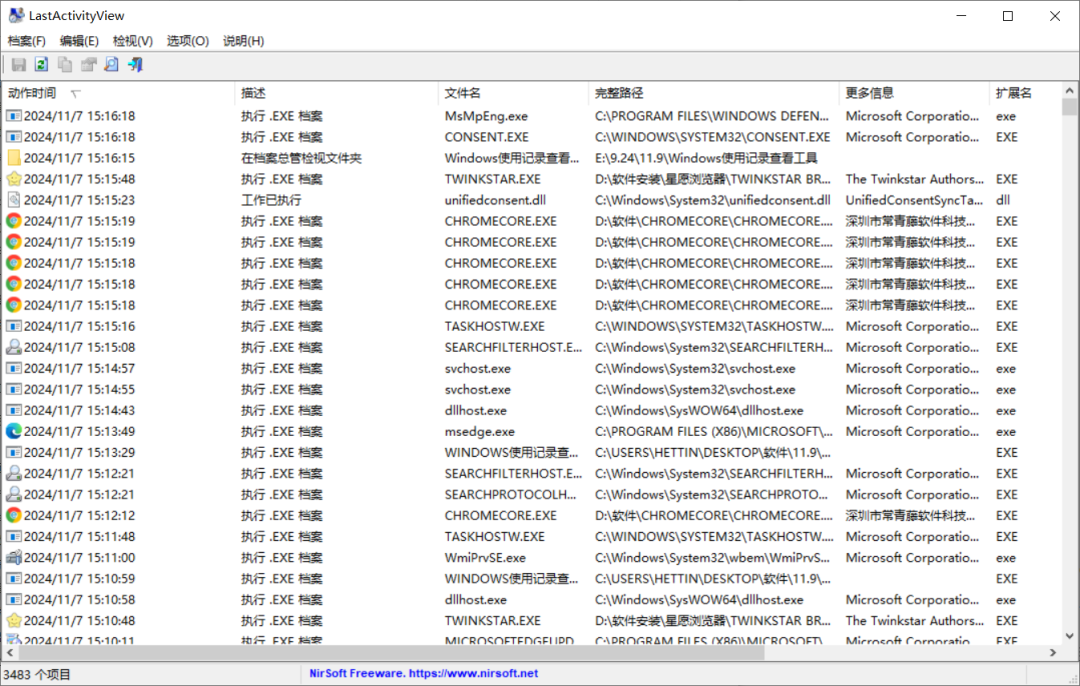Click the star icon of 15:15:48 TWINKSTAR row
This screenshot has width=1080, height=686.
point(14,179)
